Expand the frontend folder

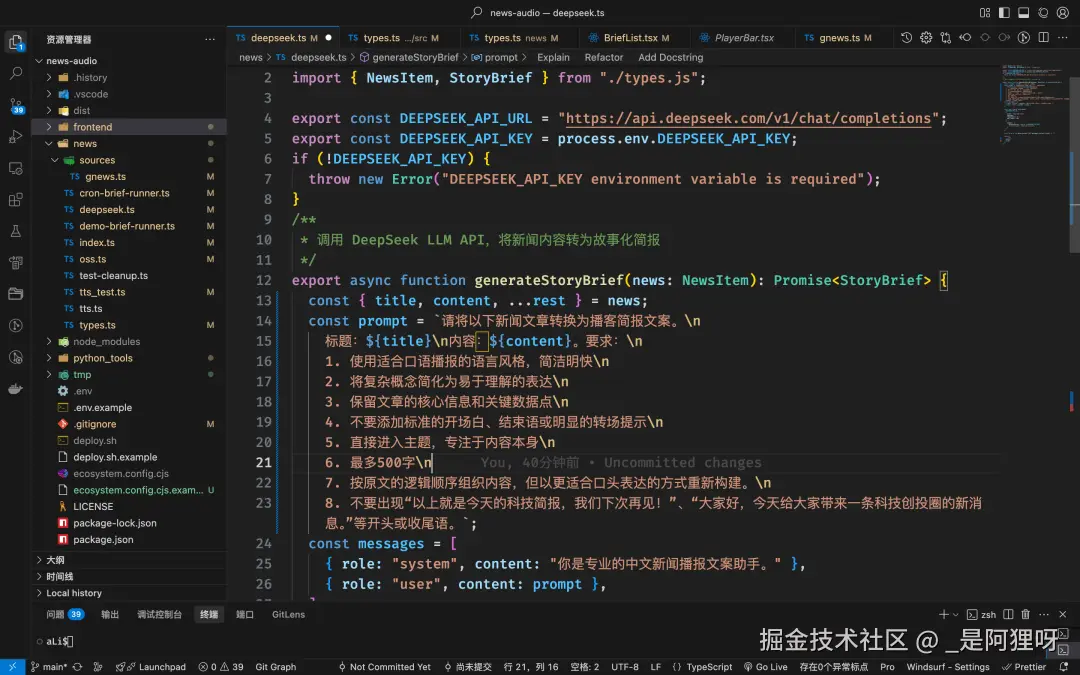[49, 127]
